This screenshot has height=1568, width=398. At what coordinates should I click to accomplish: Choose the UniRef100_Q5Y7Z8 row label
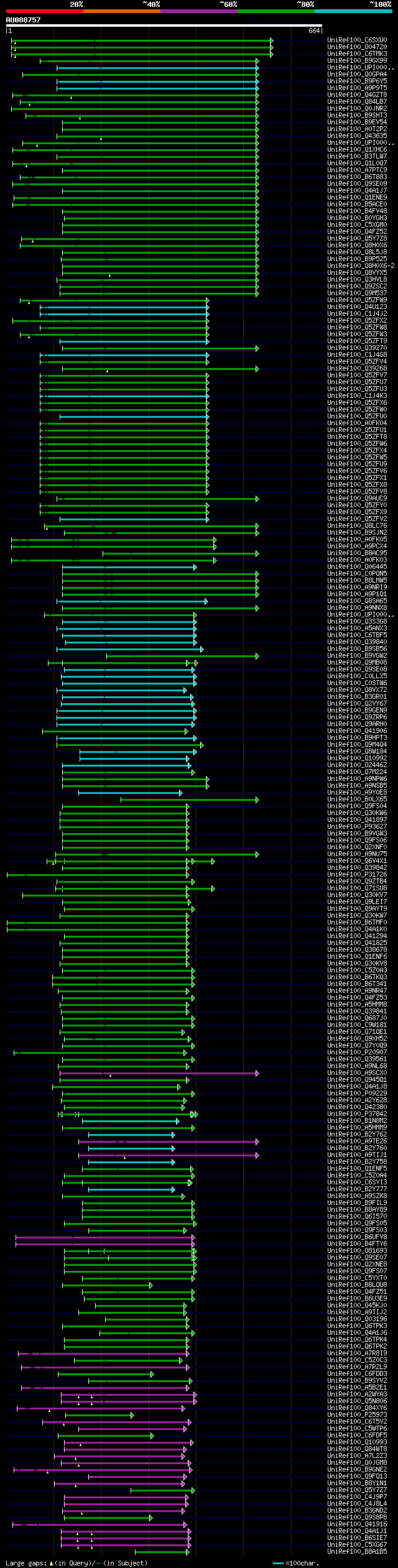point(357,239)
